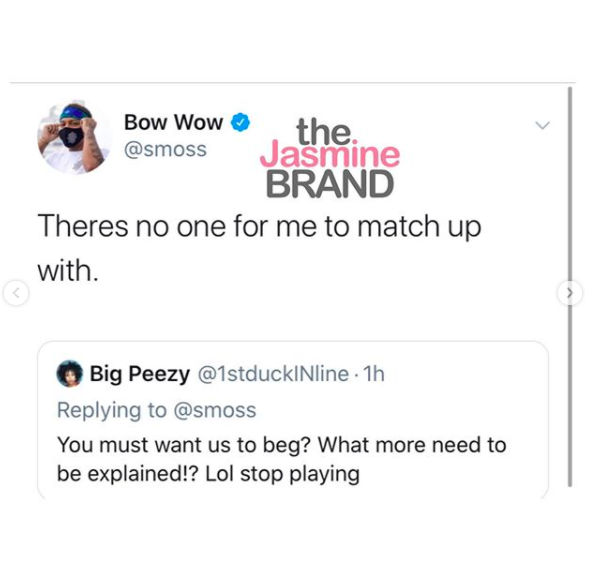Open the @smoss handle under Bow Wow
This screenshot has height=585, width=589.
pyautogui.click(x=165, y=150)
